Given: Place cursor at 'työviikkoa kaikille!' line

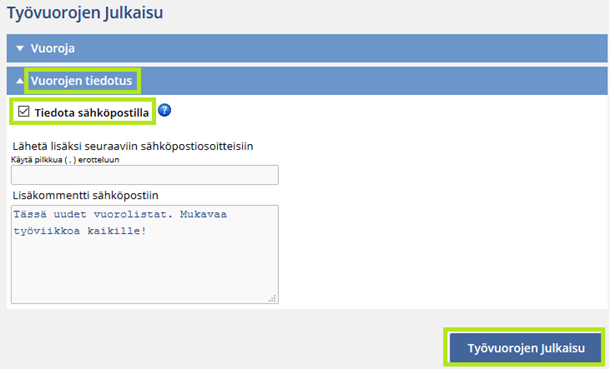Looking at the screenshot, I should tap(80, 231).
